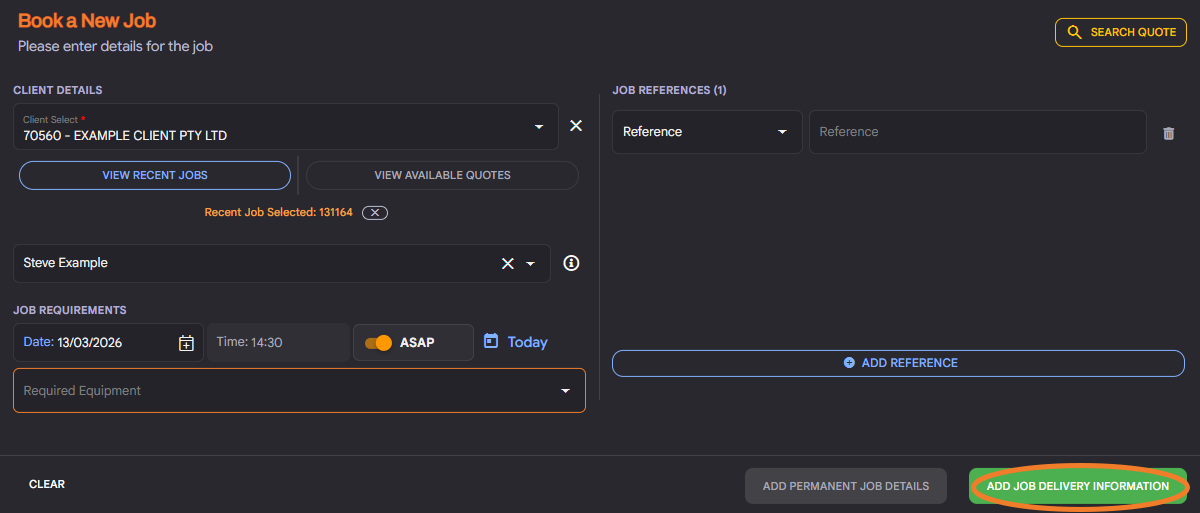
Task: Click the Search Quote button
Action: tap(1121, 32)
